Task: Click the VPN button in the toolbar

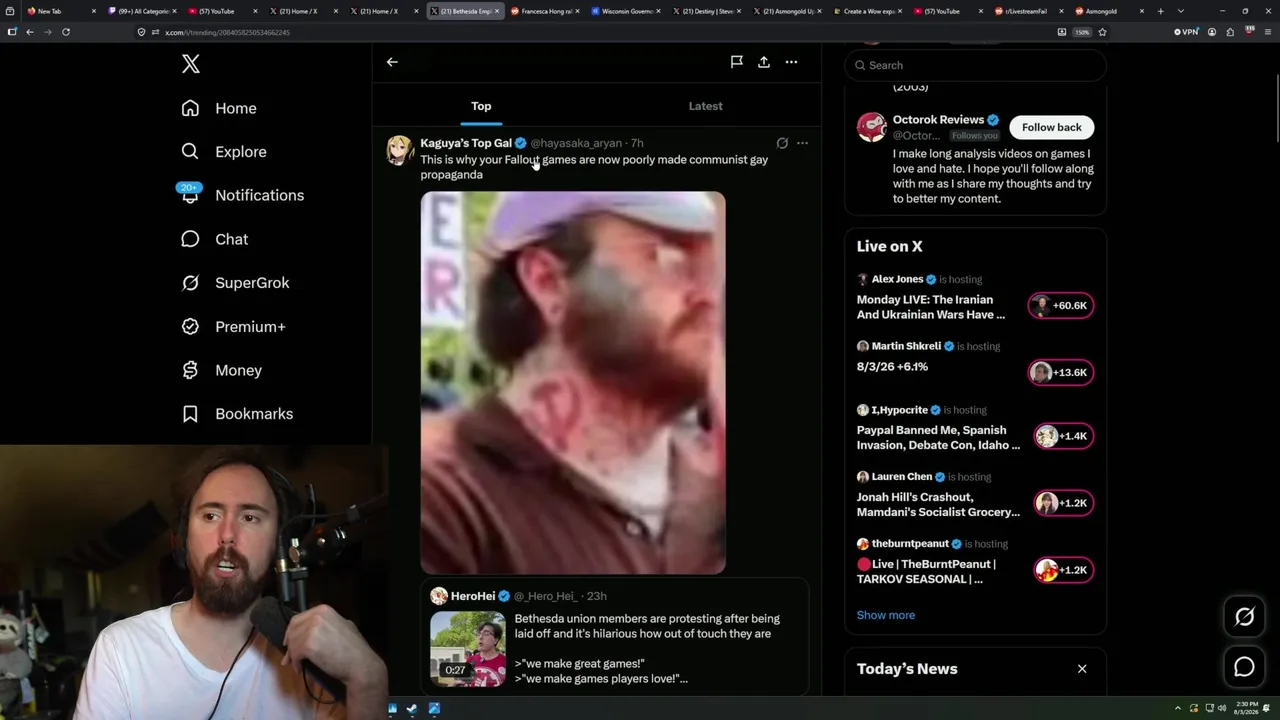Action: click(x=1186, y=32)
